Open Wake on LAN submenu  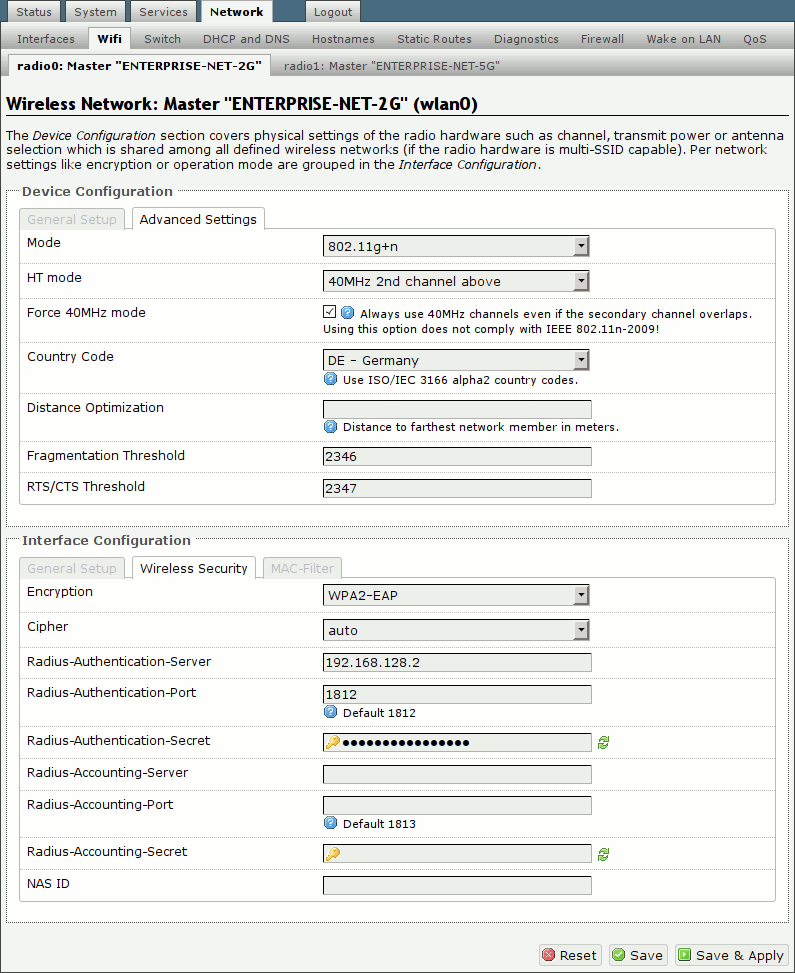coord(683,38)
